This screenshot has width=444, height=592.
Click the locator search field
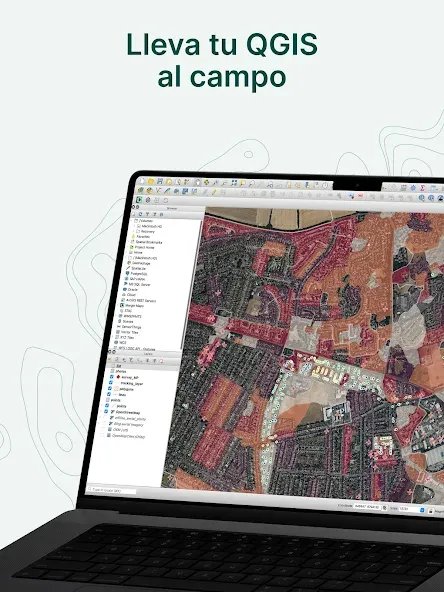click(112, 490)
